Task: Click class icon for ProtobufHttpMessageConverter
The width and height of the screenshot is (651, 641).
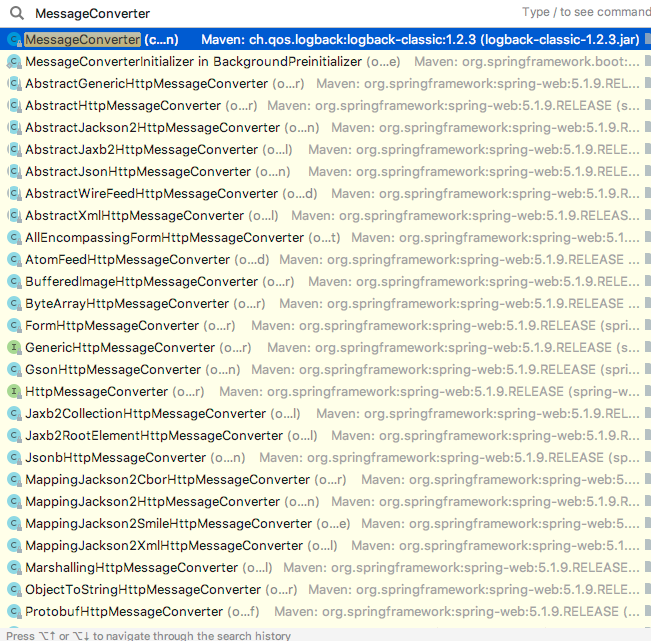Action: [15, 612]
